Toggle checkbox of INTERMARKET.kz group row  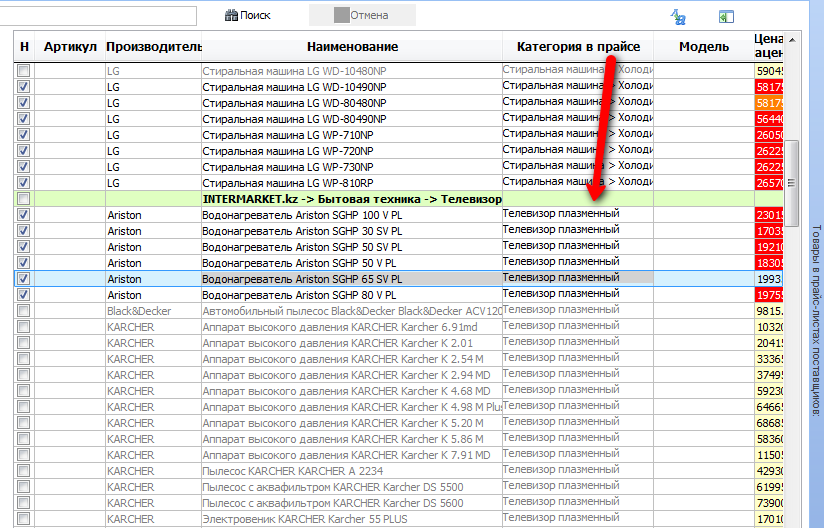(x=24, y=199)
